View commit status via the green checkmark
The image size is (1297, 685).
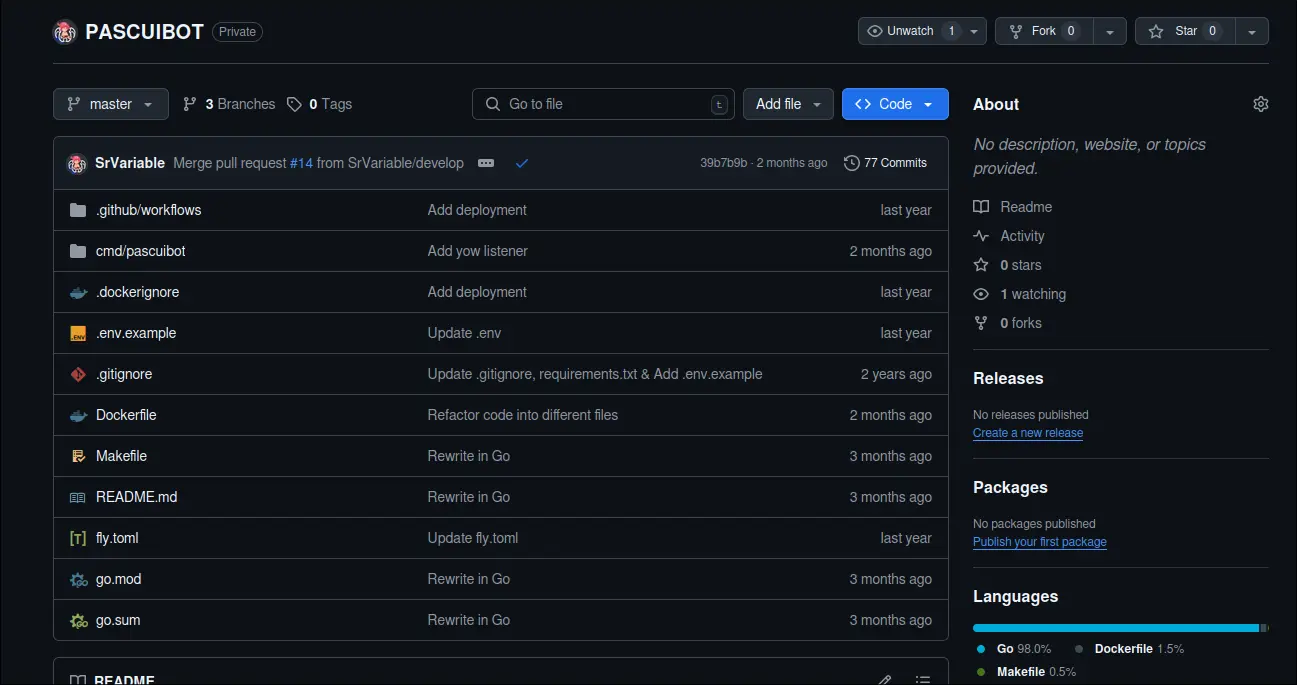[x=521, y=162]
